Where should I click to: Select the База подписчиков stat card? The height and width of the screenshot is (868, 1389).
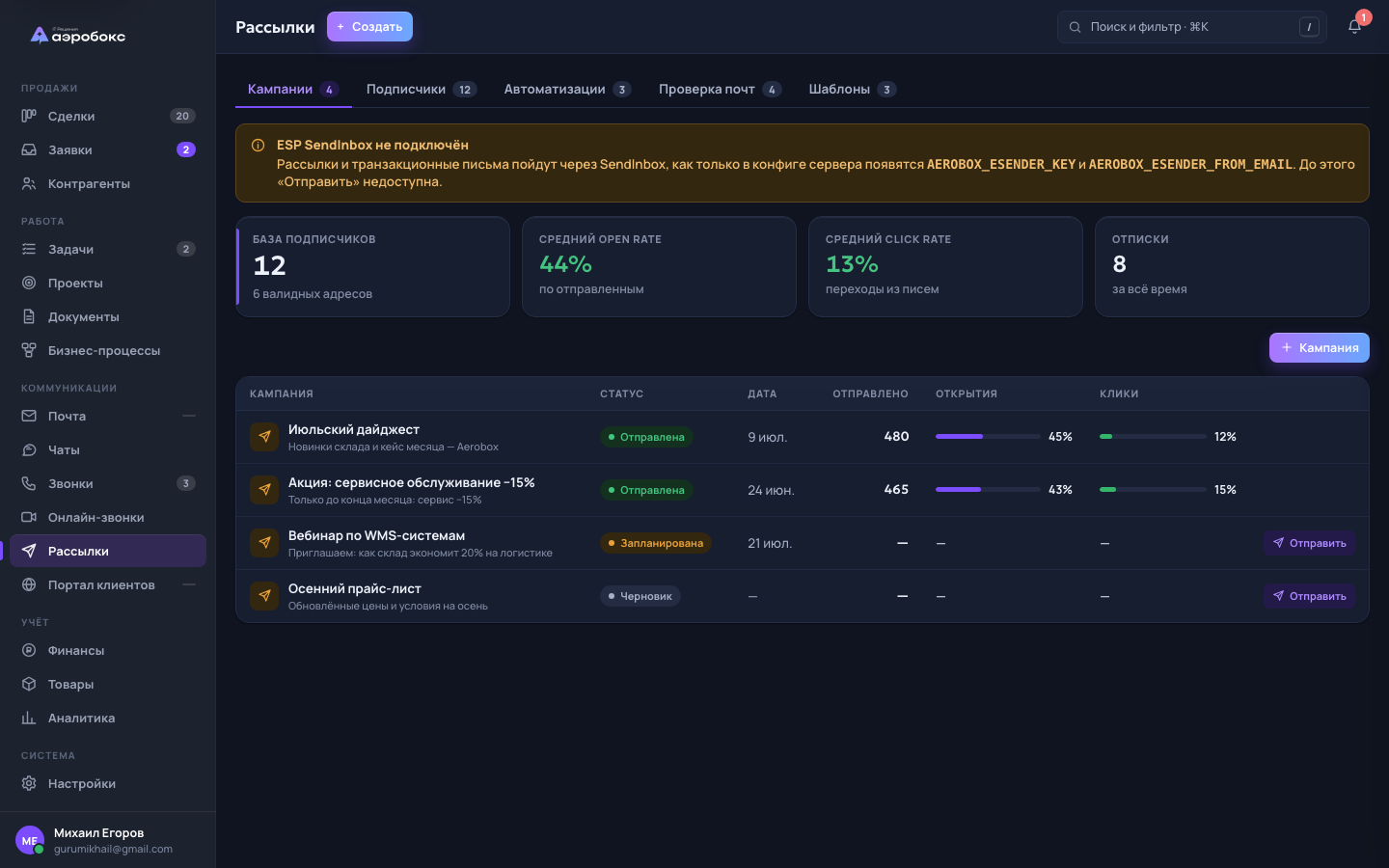pyautogui.click(x=372, y=266)
